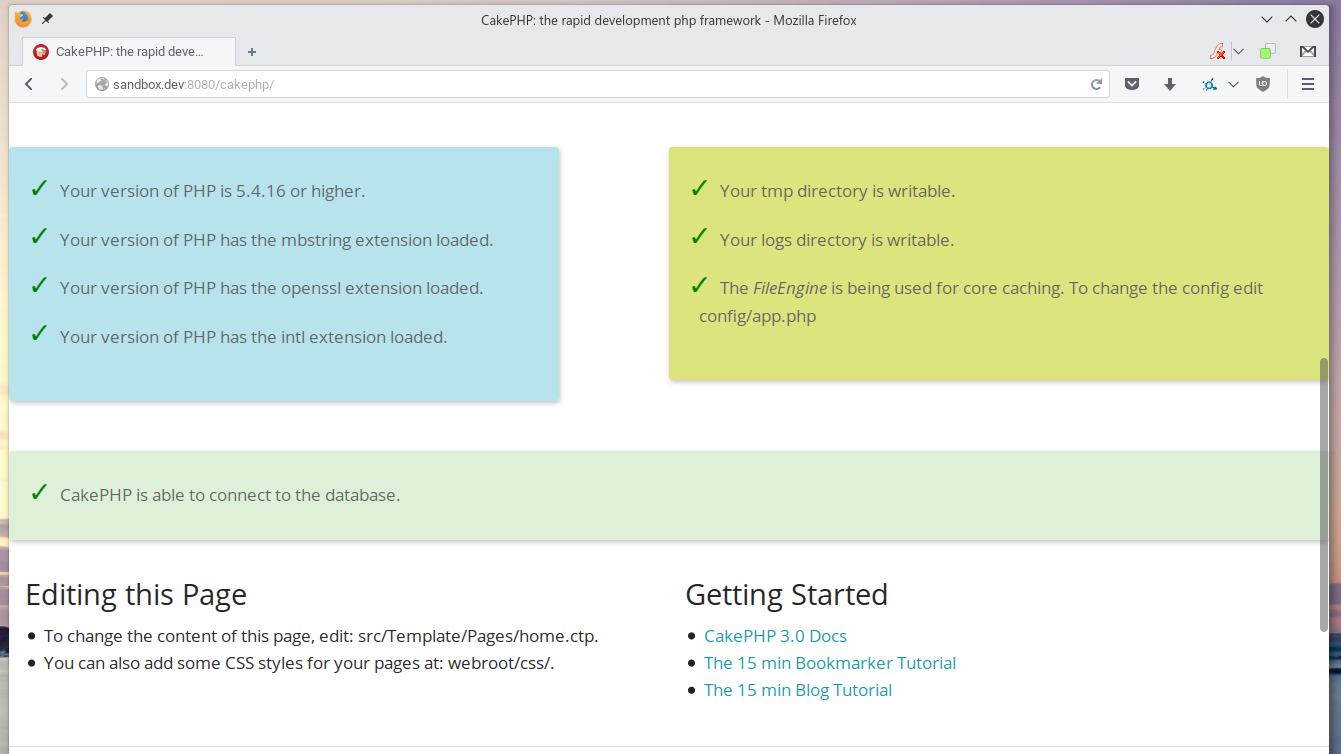The height and width of the screenshot is (754, 1341).
Task: Expand the dropdown beside the blue bug icon
Action: coord(1233,85)
